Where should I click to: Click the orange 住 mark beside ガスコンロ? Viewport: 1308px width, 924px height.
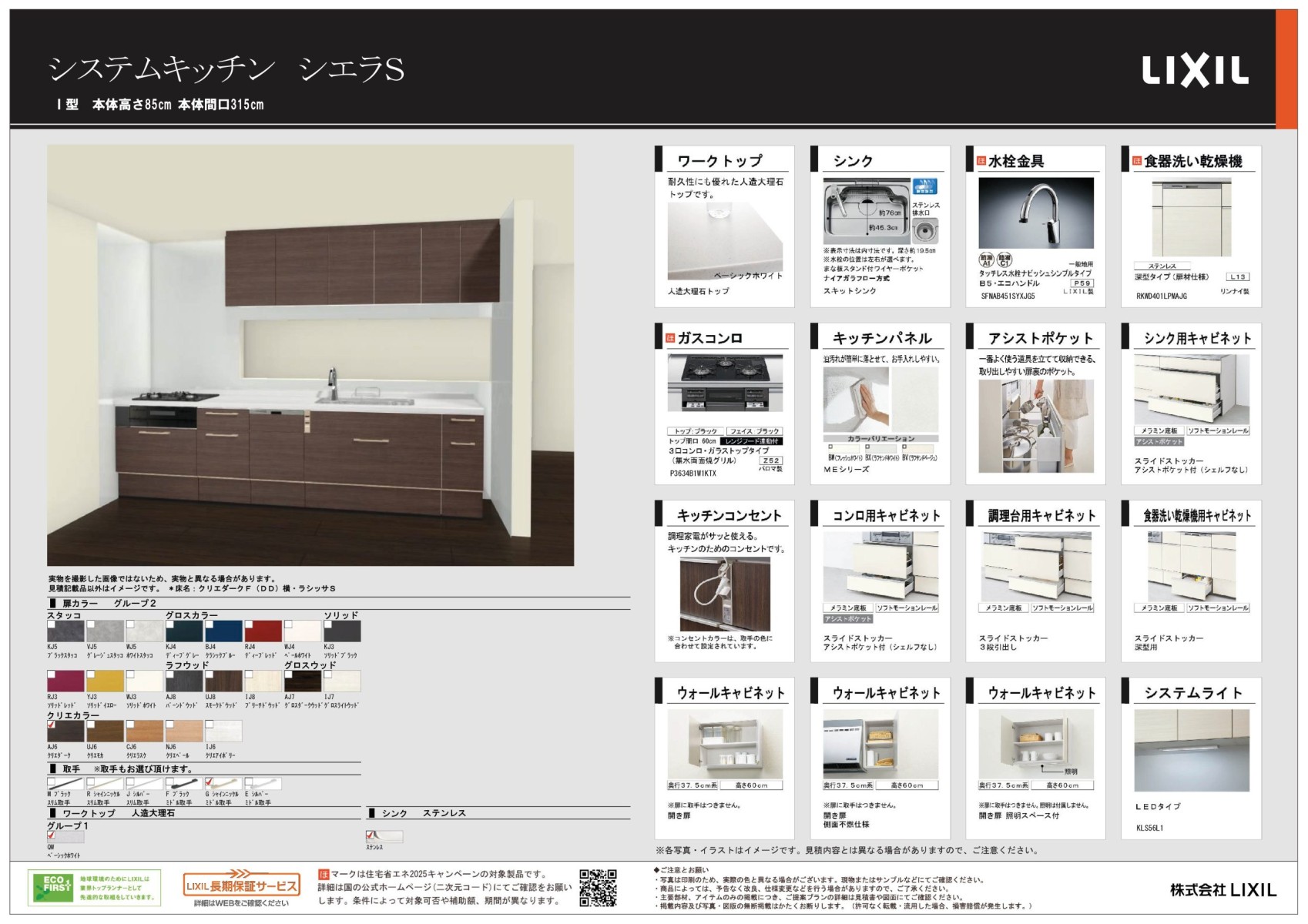pos(669,338)
